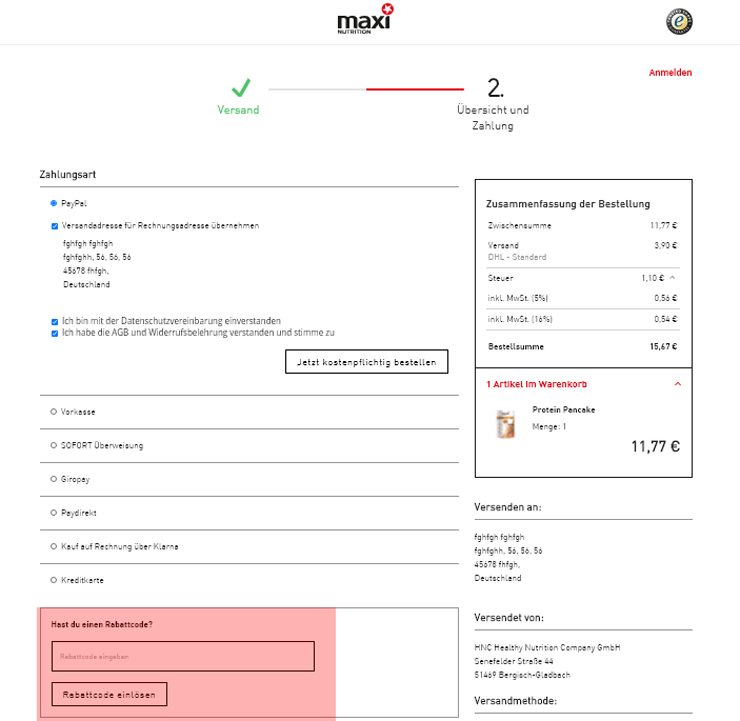
Task: Click the Protein Pancake product name
Action: pos(563,410)
